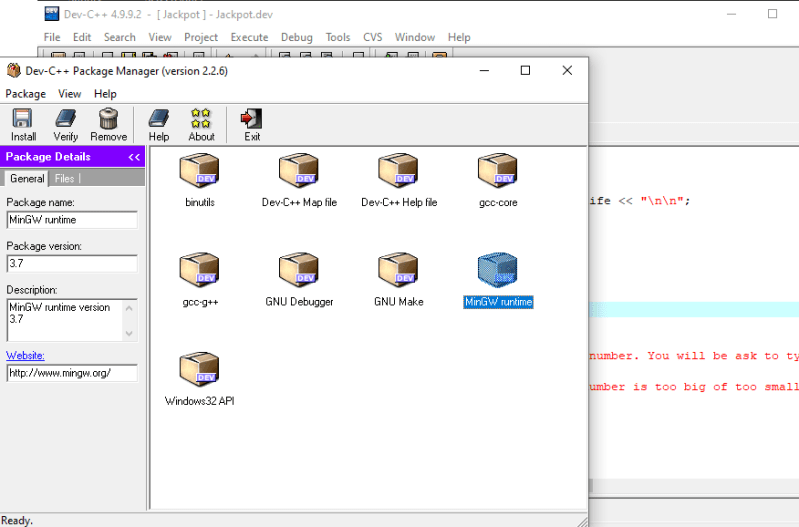Click the description scrollbar up arrow

129,308
